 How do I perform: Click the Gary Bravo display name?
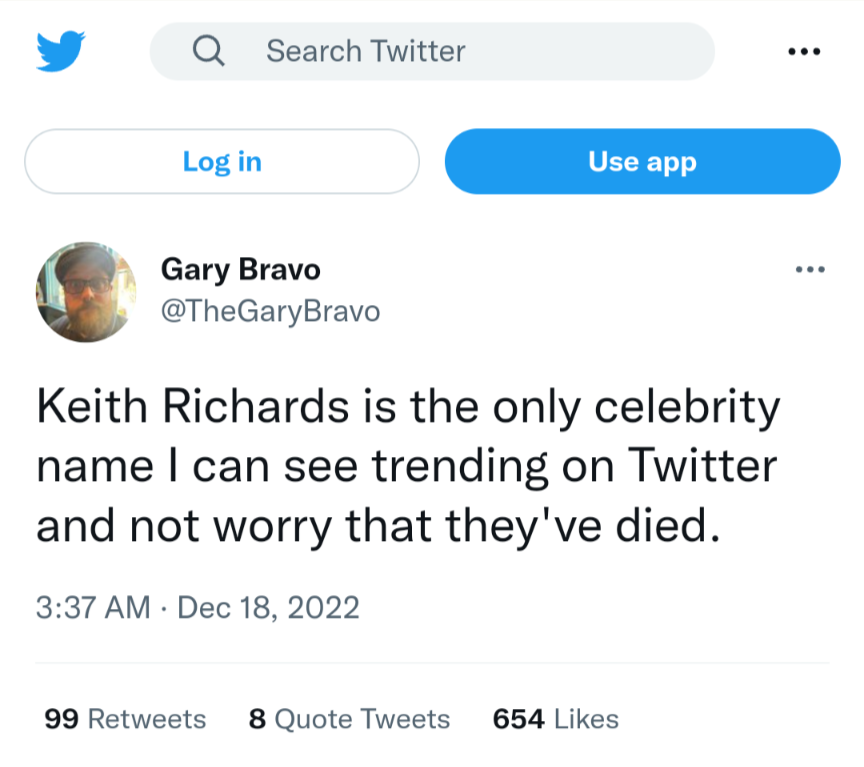click(240, 270)
